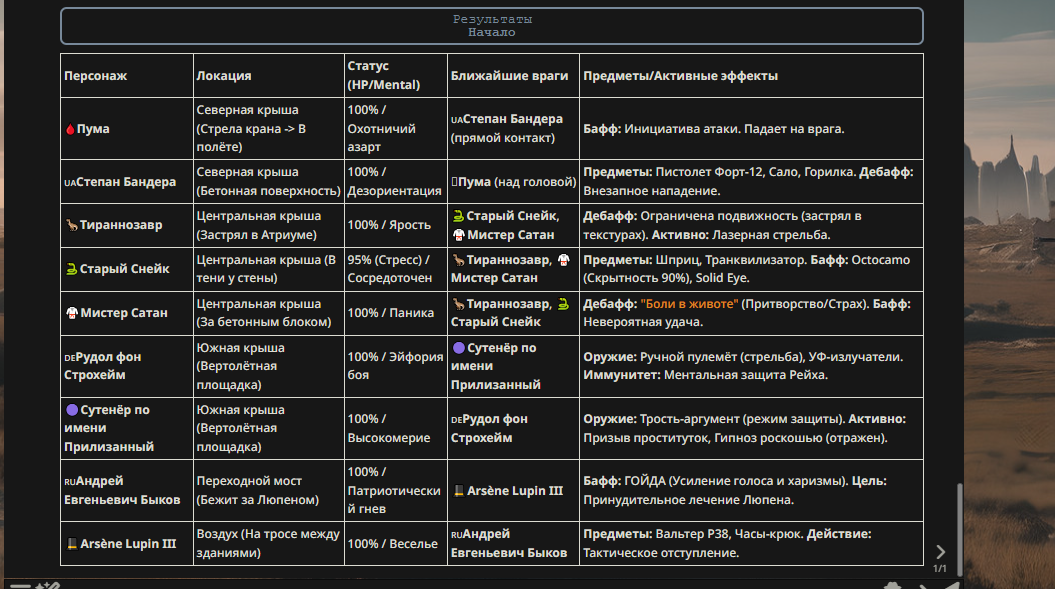Click enemy Степан Бандера (прямой контакт)
1055x589 pixels.
(507, 129)
